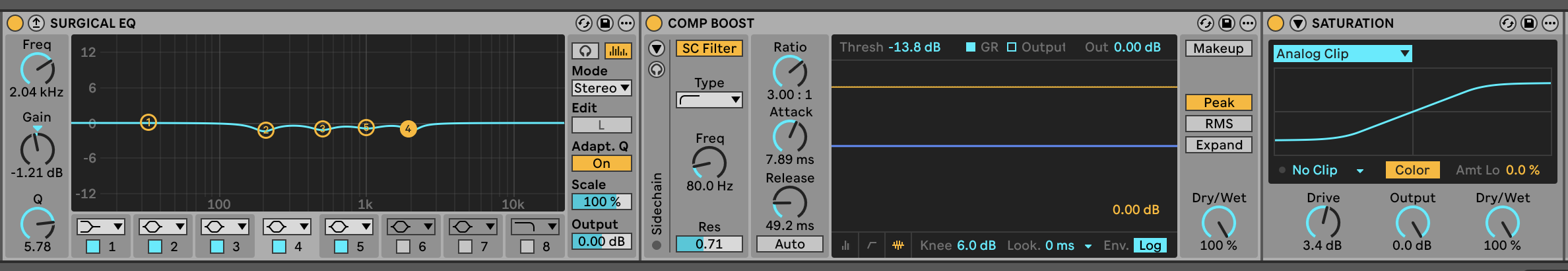1568x271 pixels.
Task: Click the compressor Attack knob
Action: coord(790,136)
